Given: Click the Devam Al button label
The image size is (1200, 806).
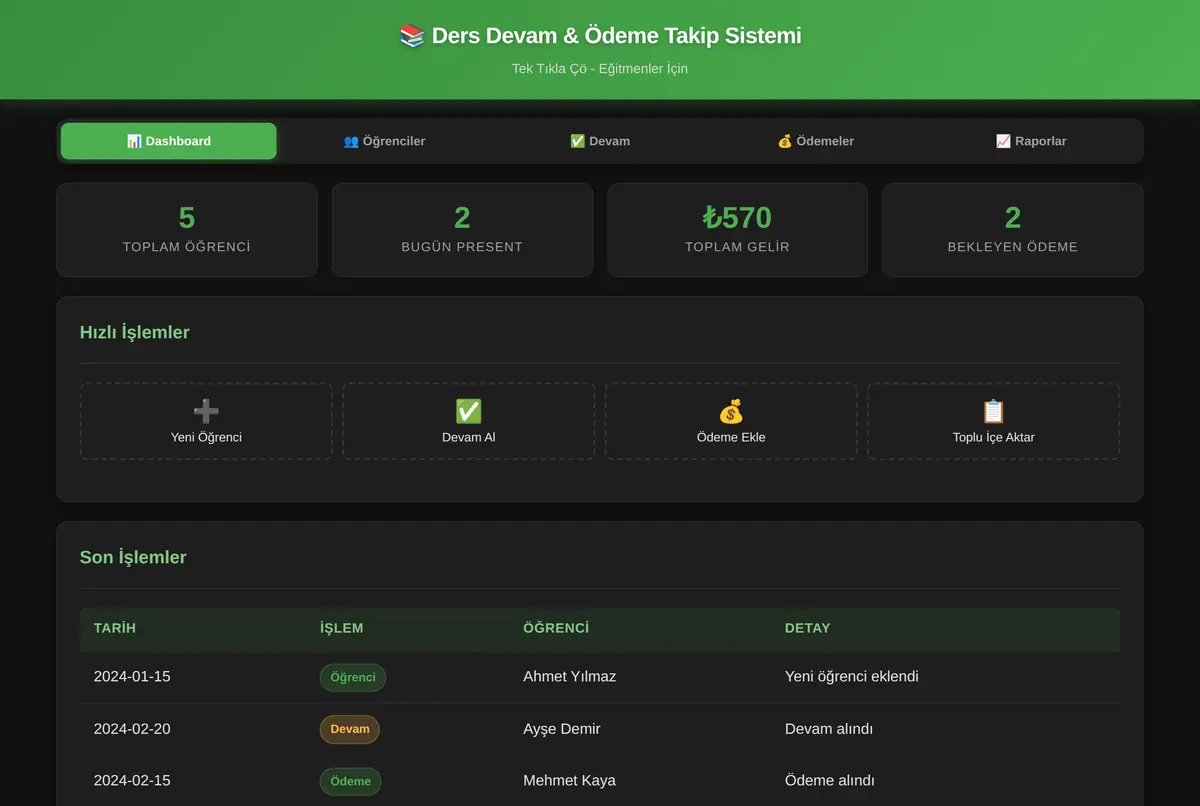Looking at the screenshot, I should tap(468, 437).
